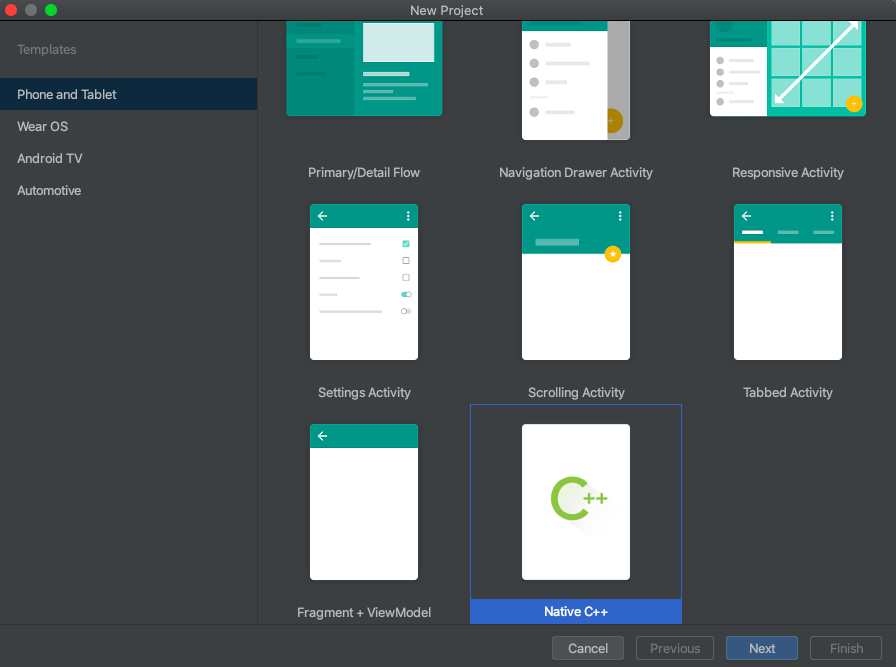Click the Responsive Activity label
The image size is (896, 667).
point(788,173)
